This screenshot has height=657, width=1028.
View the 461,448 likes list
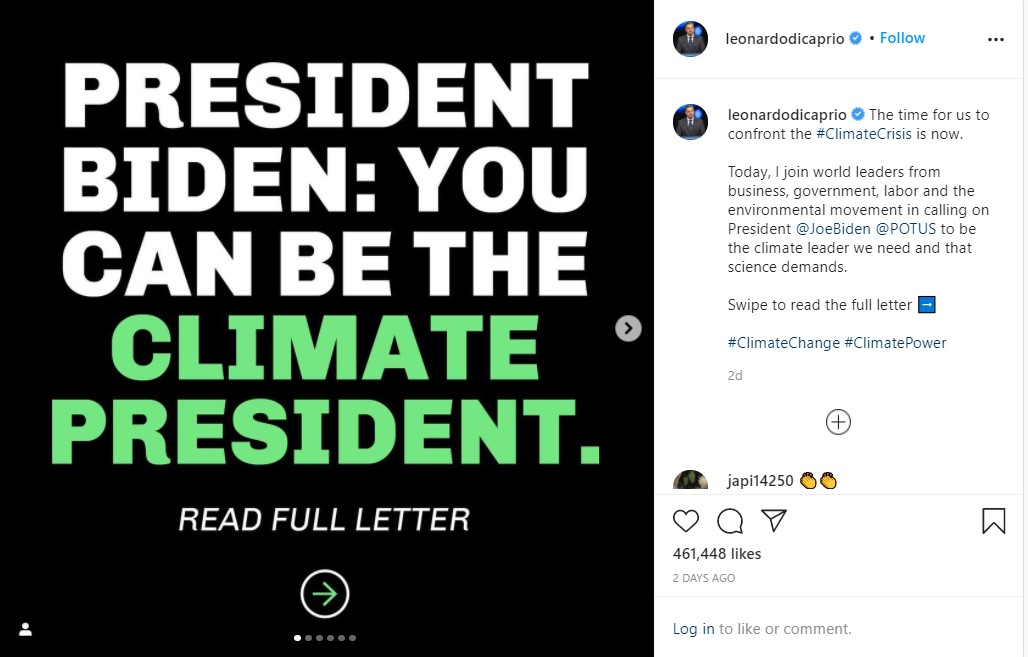pos(717,554)
